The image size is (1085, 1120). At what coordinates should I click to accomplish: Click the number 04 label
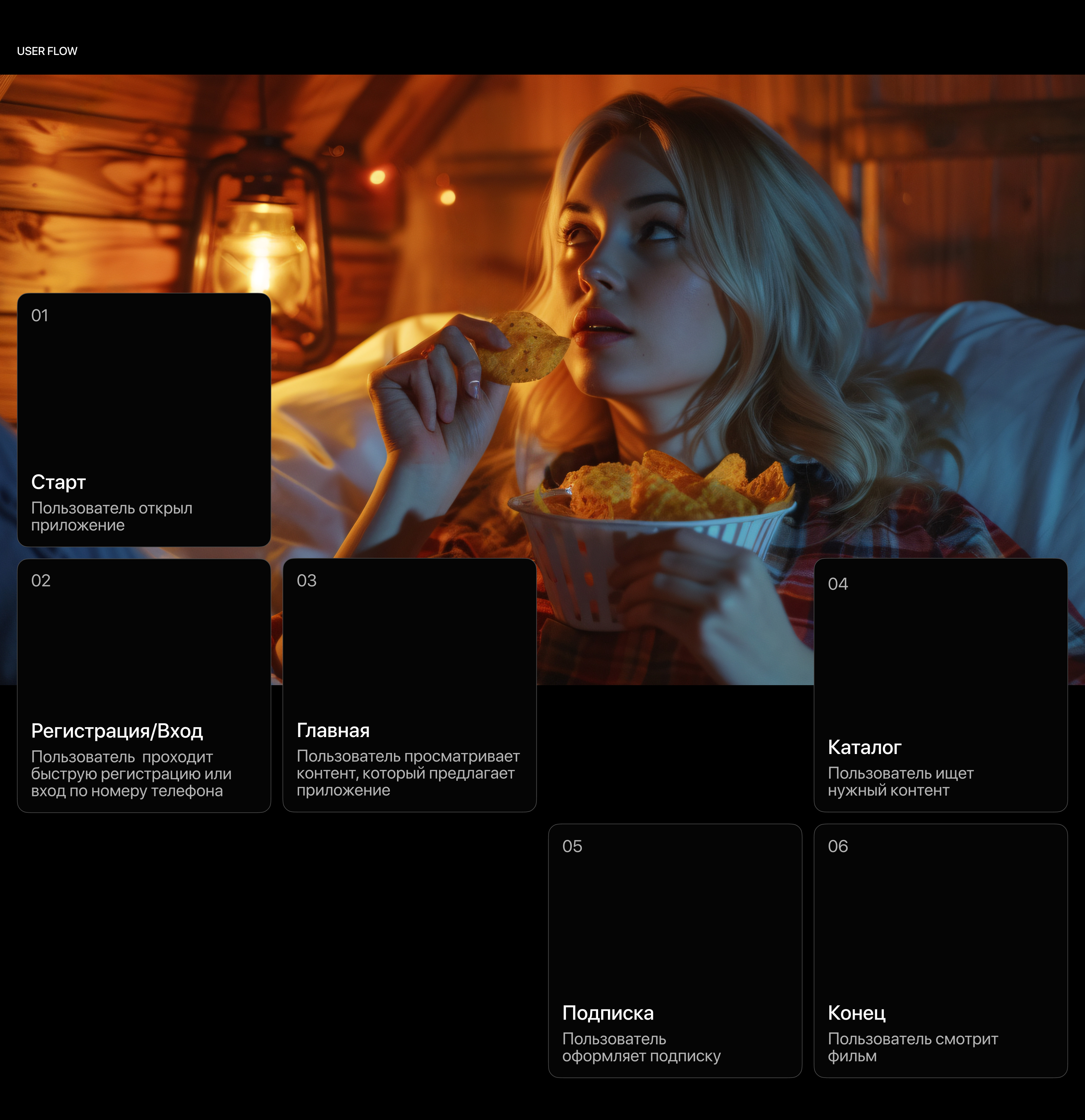point(837,584)
